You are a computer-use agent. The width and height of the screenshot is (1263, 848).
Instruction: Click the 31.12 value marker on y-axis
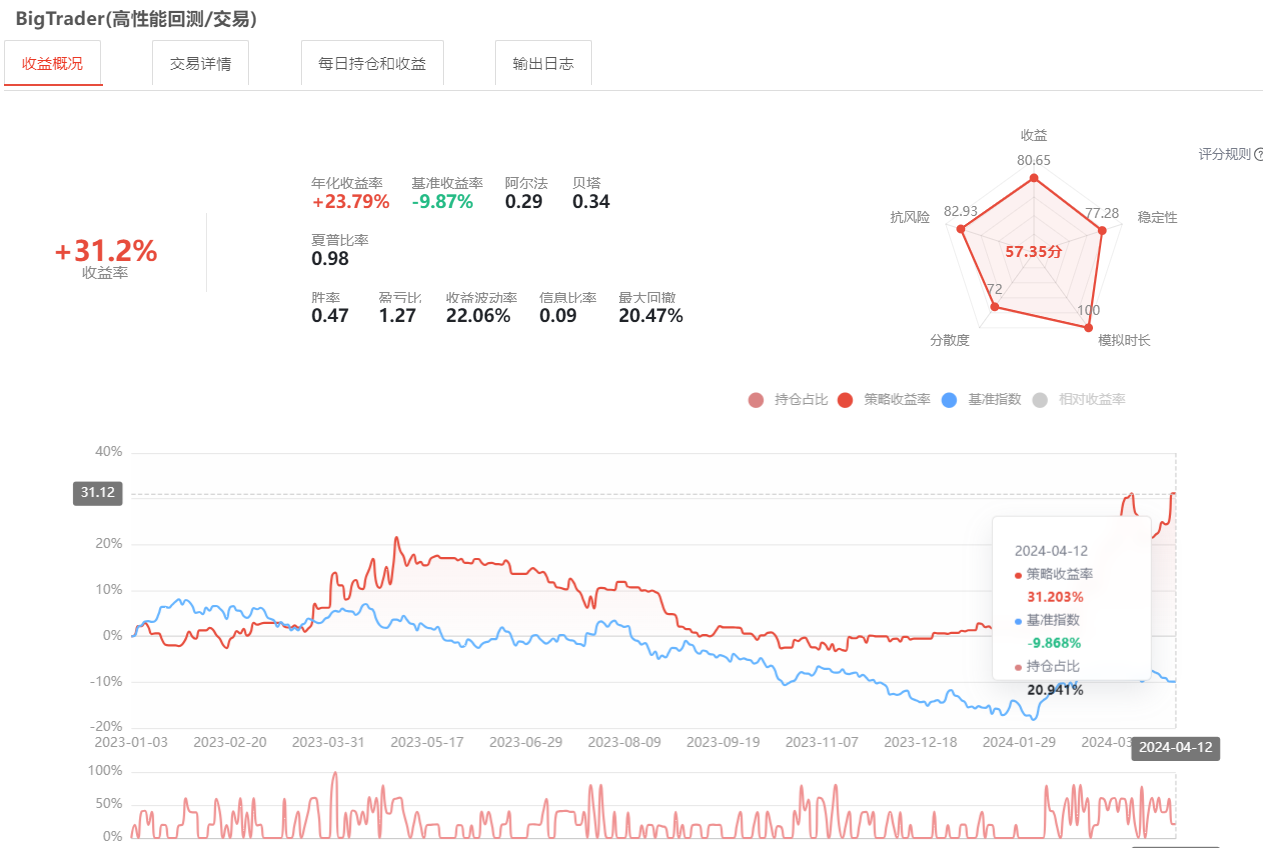(98, 493)
